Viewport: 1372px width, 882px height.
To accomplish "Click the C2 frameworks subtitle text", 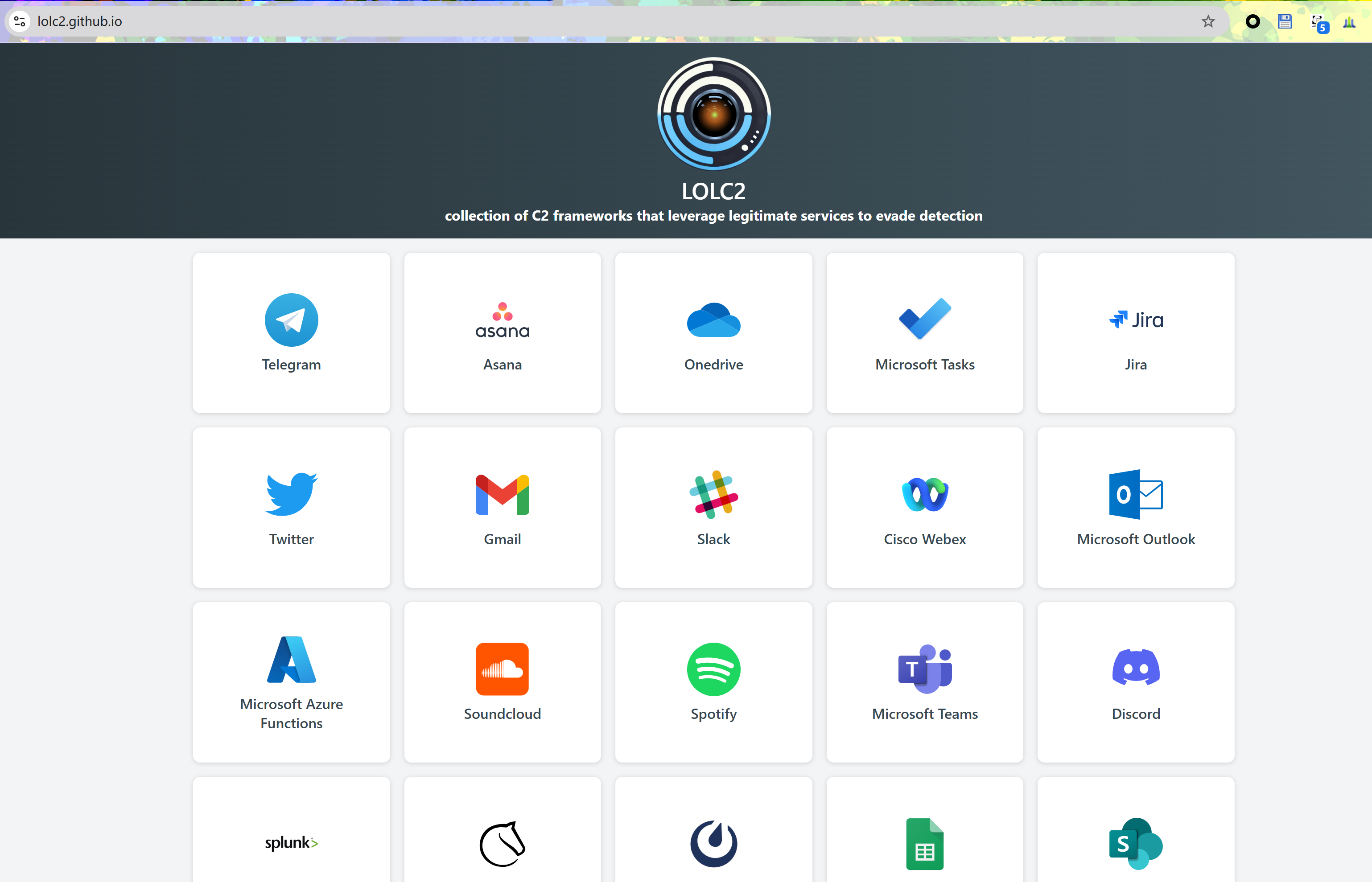I will [713, 216].
